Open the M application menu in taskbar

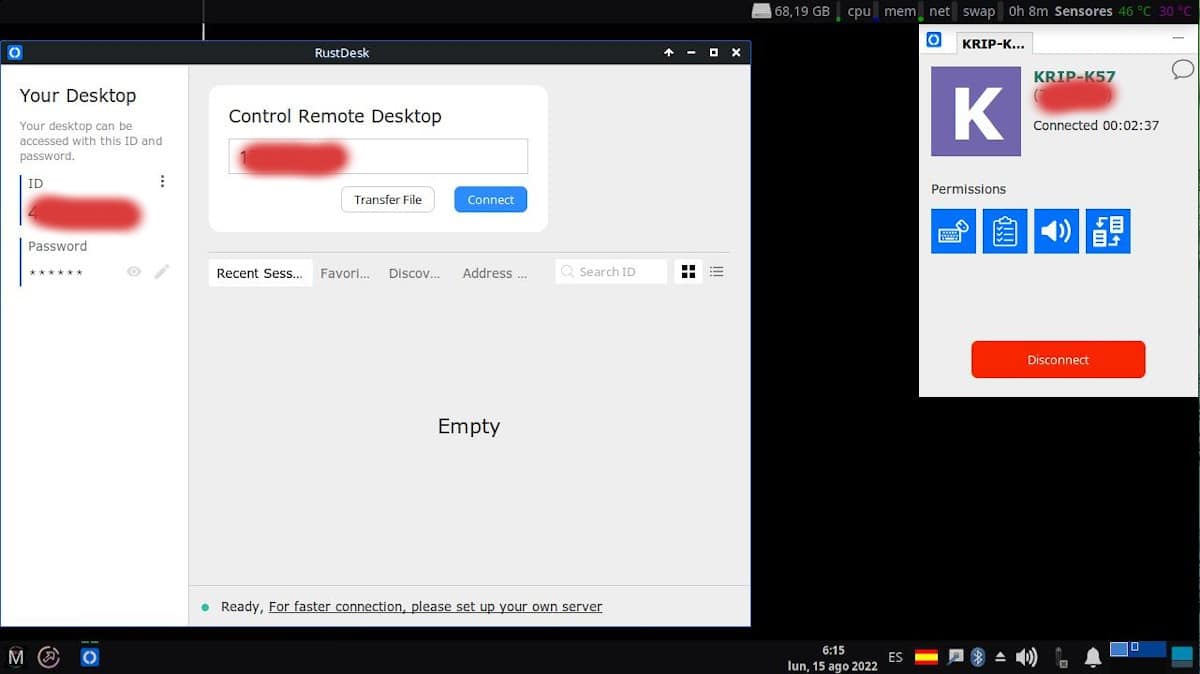16,657
